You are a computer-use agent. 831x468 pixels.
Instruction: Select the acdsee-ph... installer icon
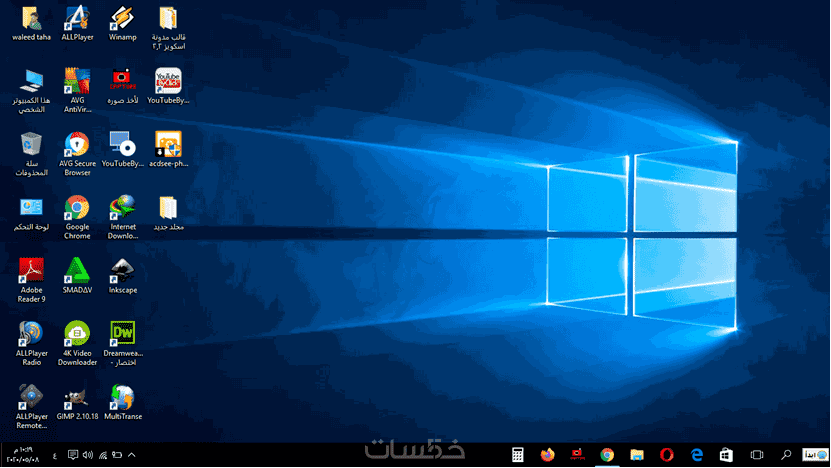(x=169, y=149)
